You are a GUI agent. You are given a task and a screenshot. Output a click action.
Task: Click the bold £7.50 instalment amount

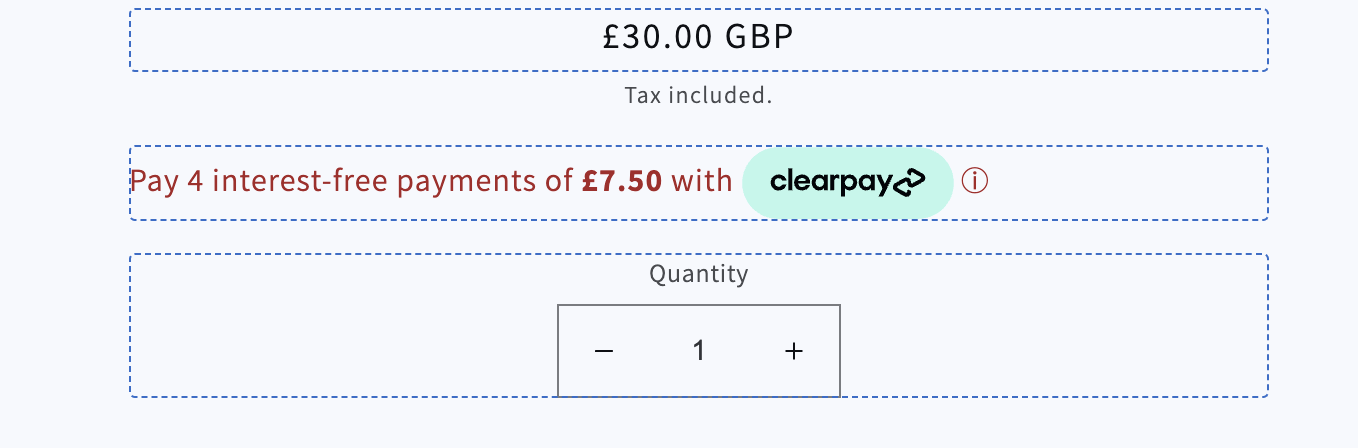622,181
